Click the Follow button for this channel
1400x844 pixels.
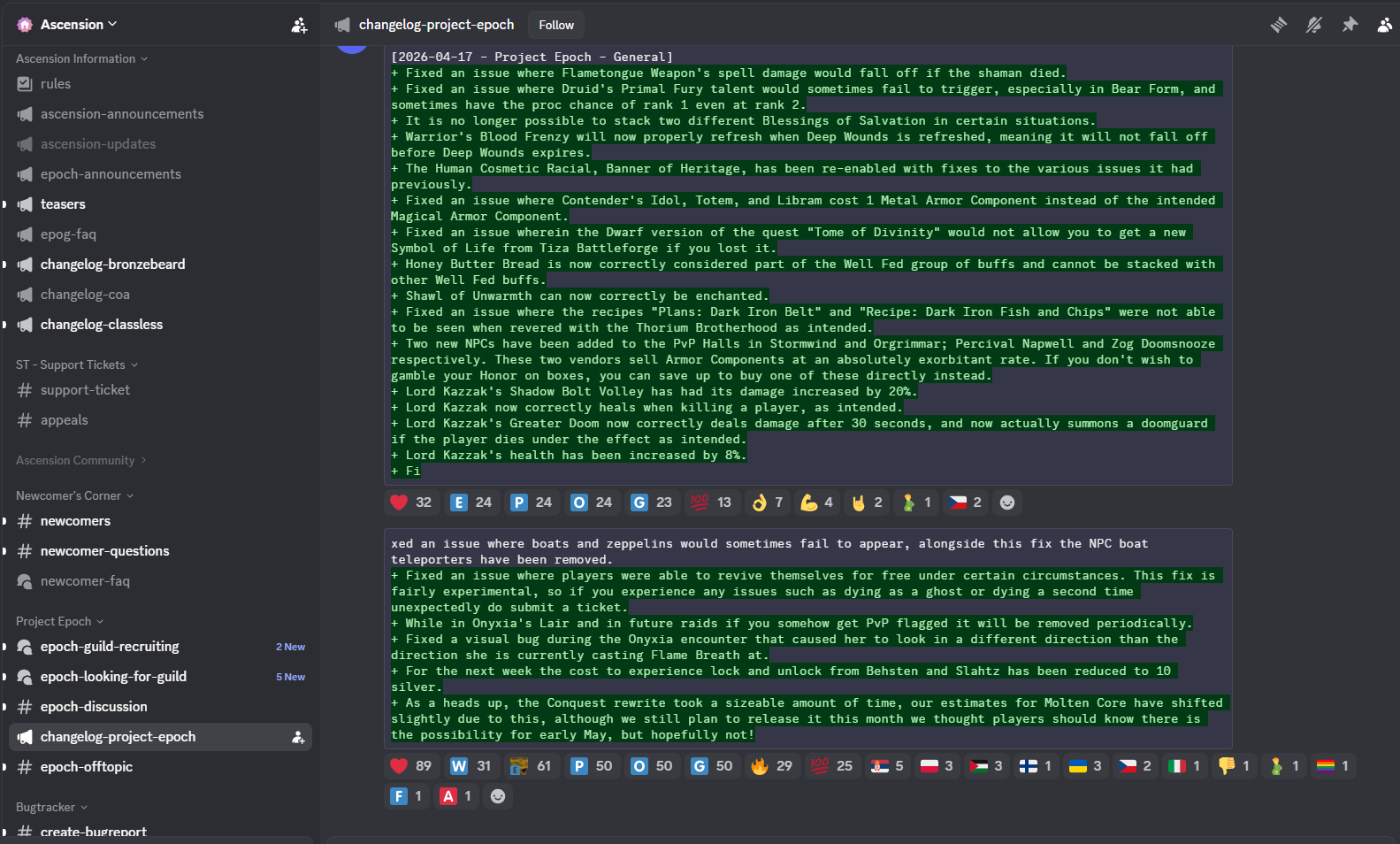click(556, 25)
